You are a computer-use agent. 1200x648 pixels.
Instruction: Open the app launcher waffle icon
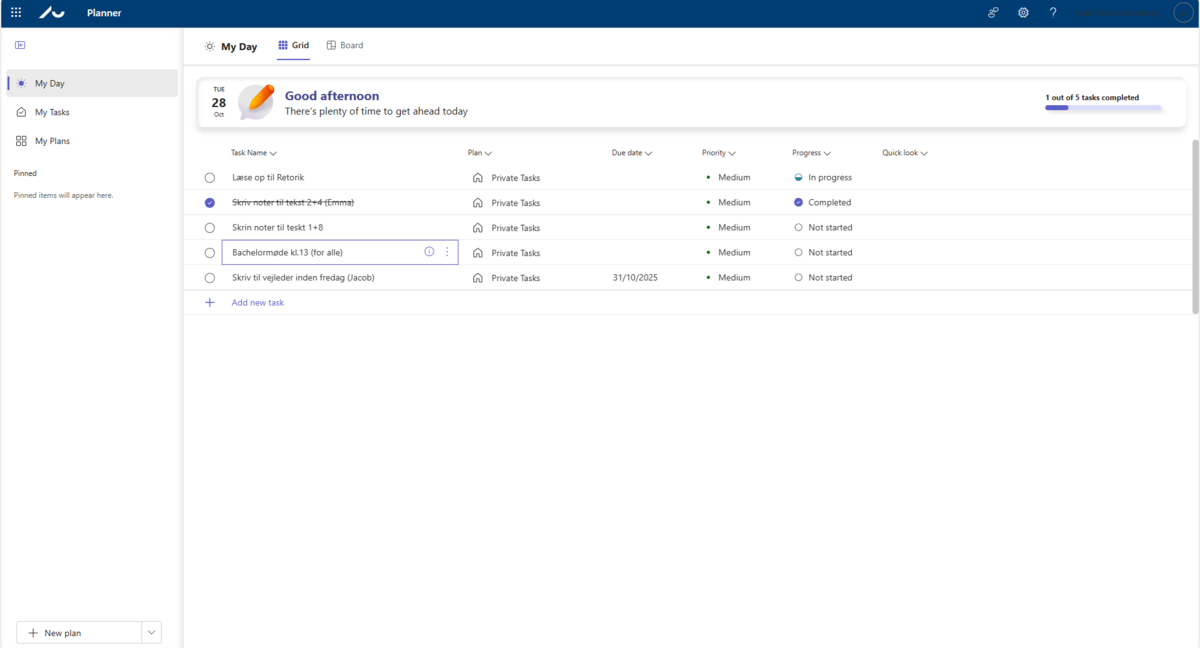tap(16, 13)
